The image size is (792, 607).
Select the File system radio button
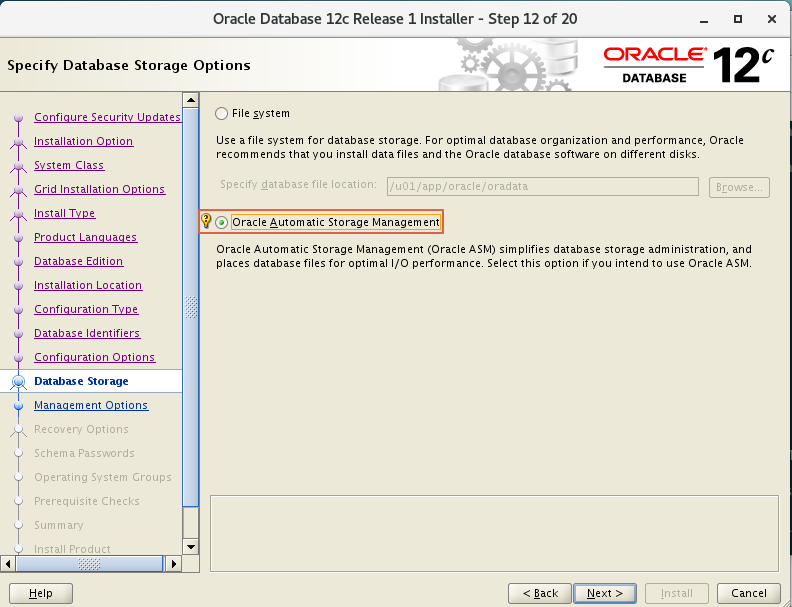[221, 114]
